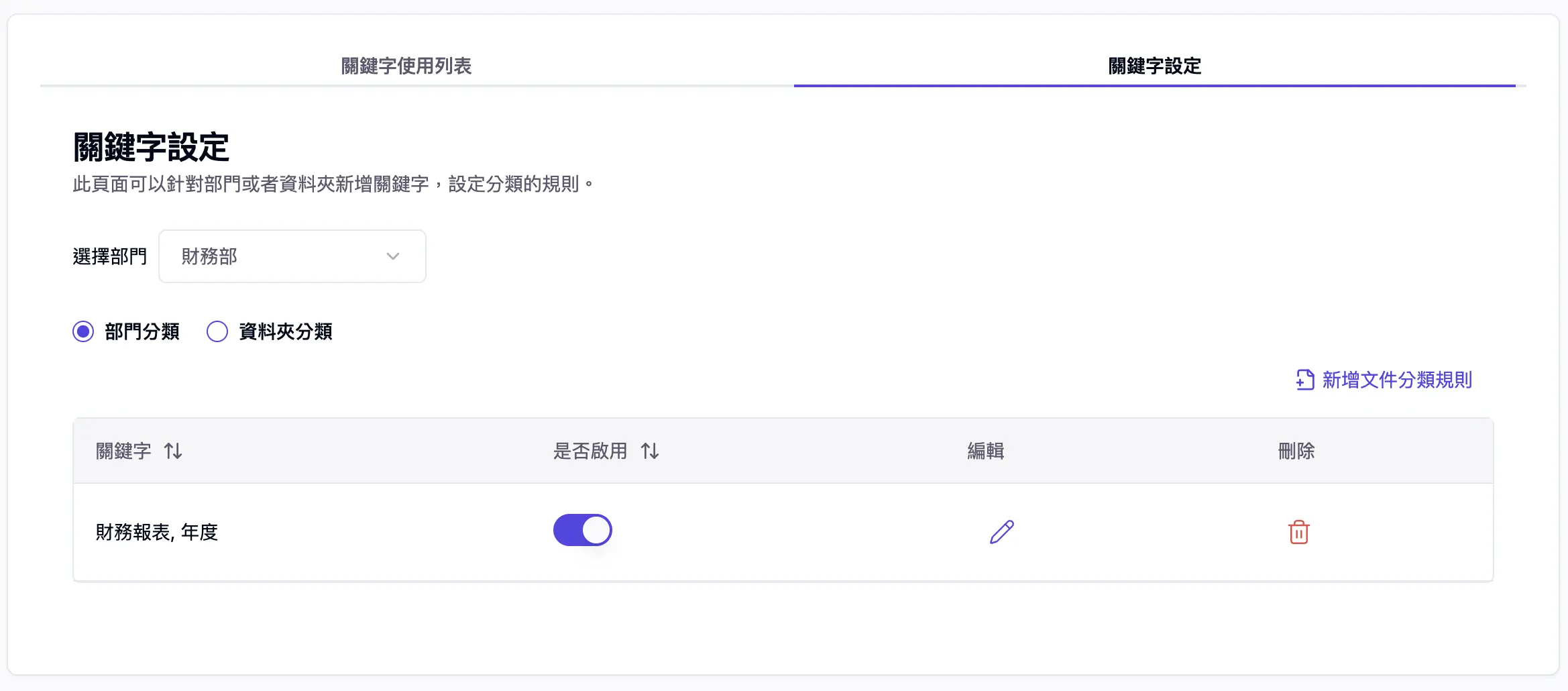Select the 部門分類 radio button
1568x691 pixels.
click(x=83, y=331)
